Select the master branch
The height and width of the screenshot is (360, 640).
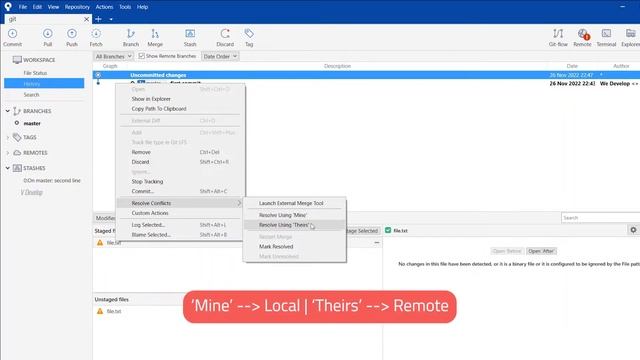pos(32,123)
